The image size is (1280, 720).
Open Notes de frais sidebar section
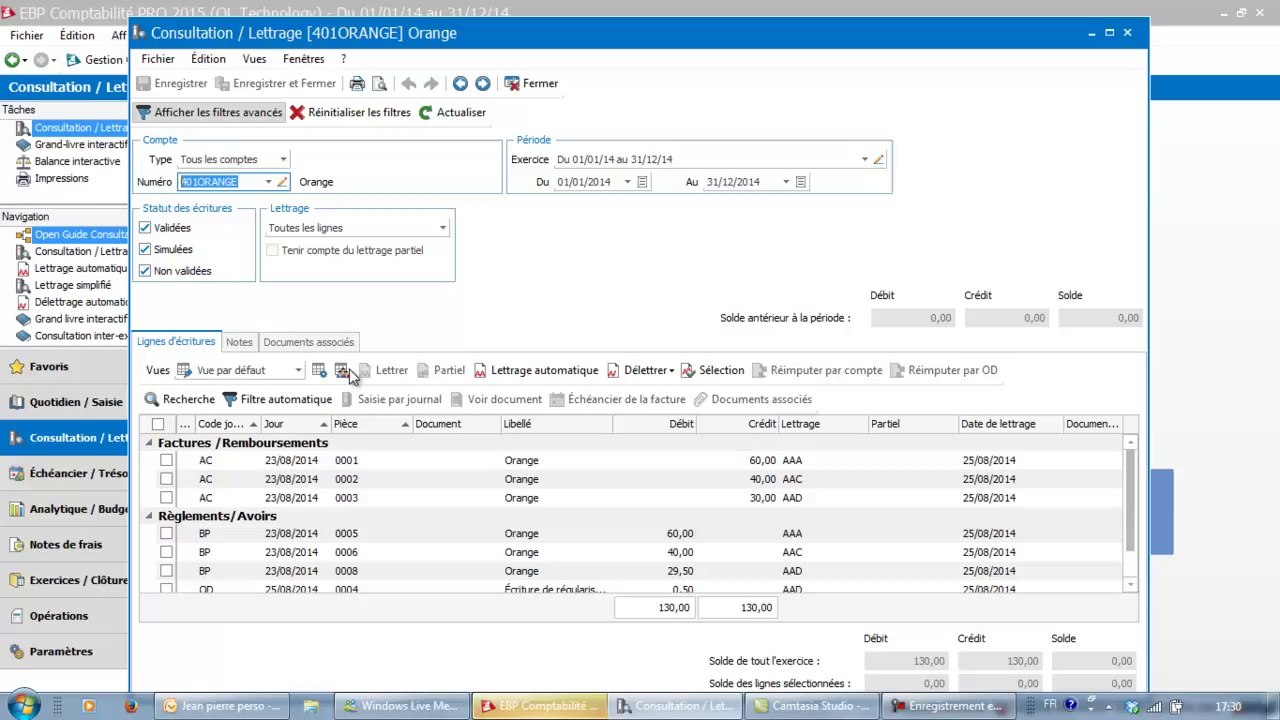tap(64, 545)
